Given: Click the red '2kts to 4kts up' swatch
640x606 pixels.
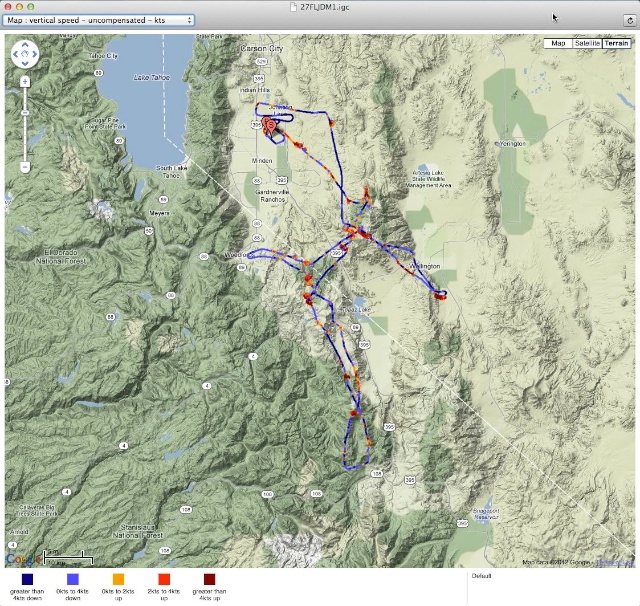Looking at the screenshot, I should [x=164, y=578].
